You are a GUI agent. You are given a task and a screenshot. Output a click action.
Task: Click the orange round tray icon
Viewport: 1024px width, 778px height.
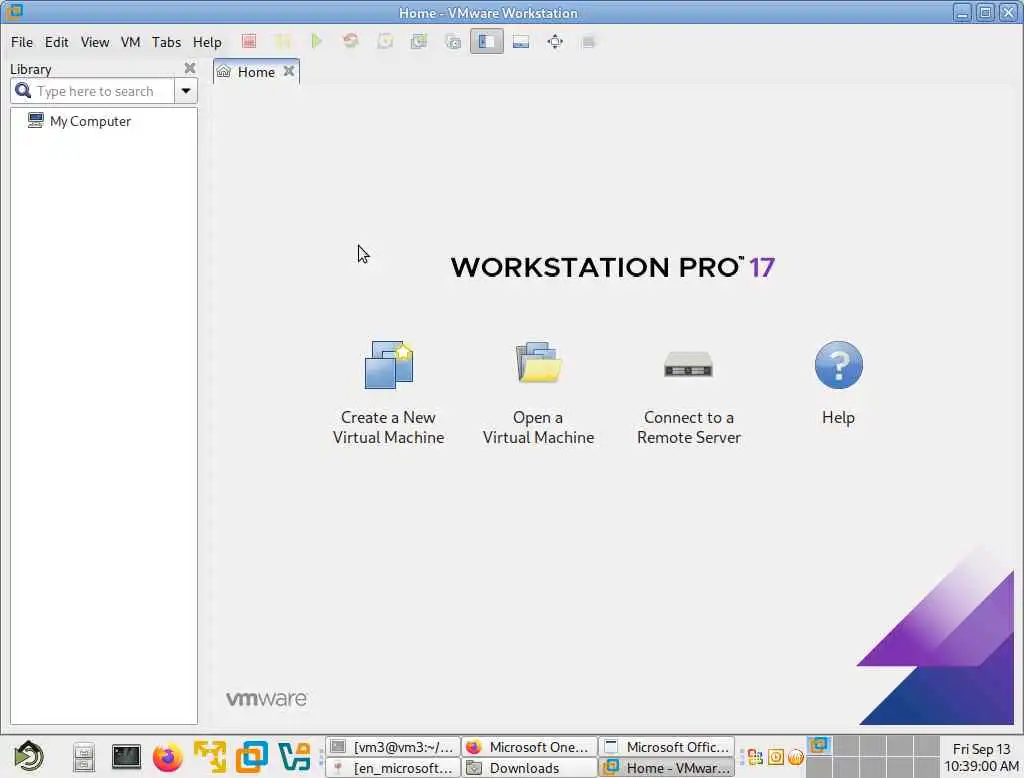(795, 757)
